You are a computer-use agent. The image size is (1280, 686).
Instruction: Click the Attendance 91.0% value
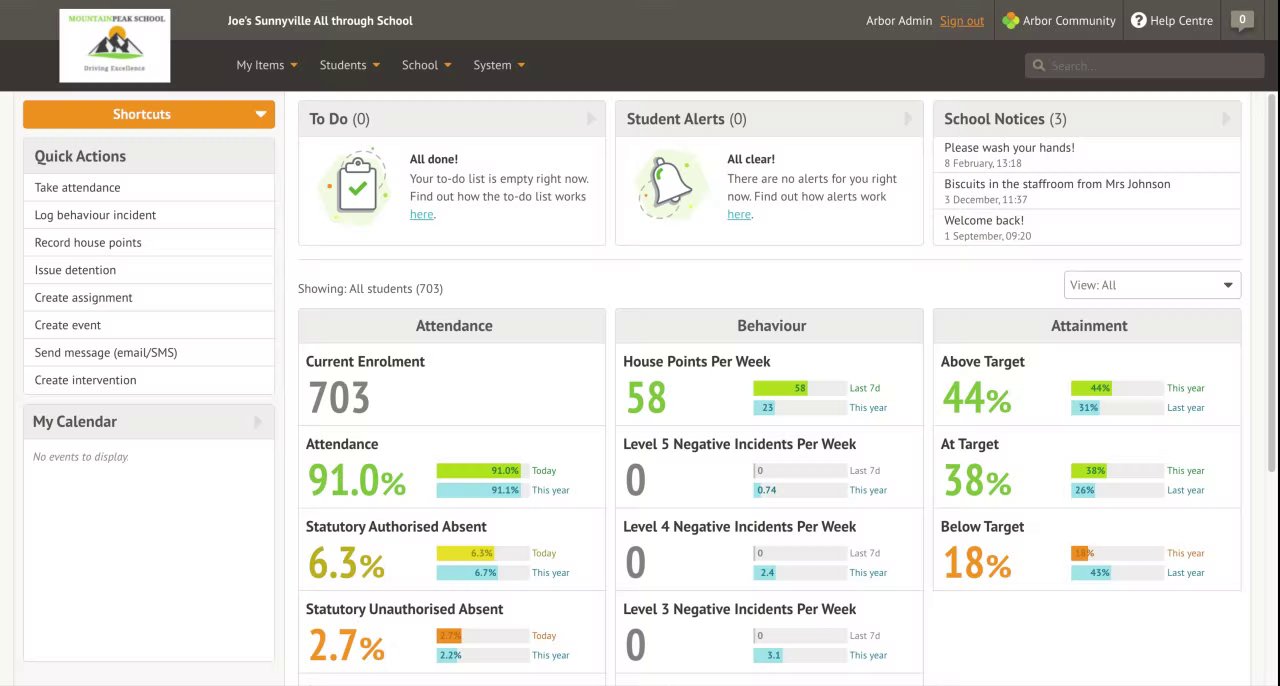point(357,481)
